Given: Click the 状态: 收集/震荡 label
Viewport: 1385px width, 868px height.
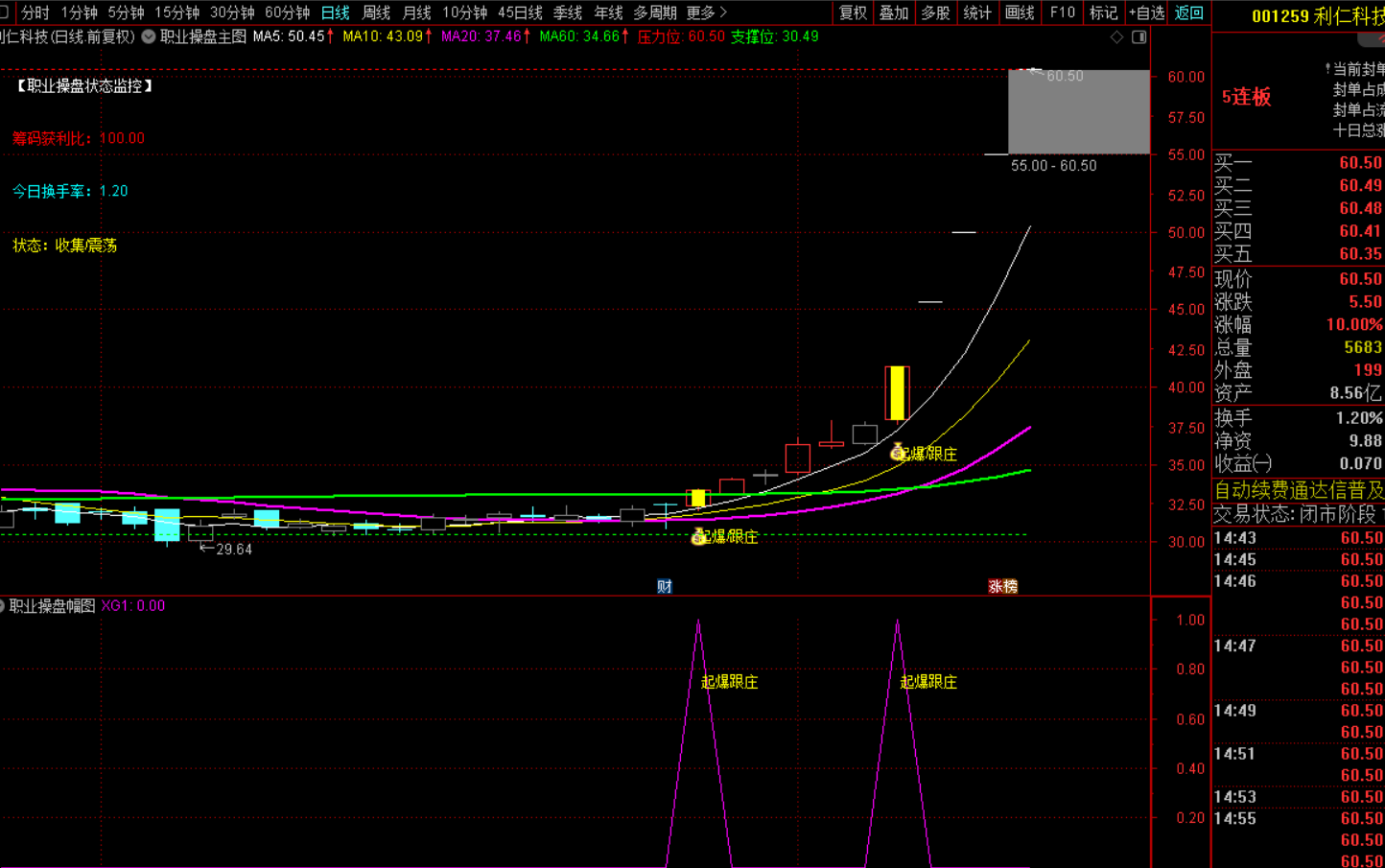Looking at the screenshot, I should [x=65, y=246].
